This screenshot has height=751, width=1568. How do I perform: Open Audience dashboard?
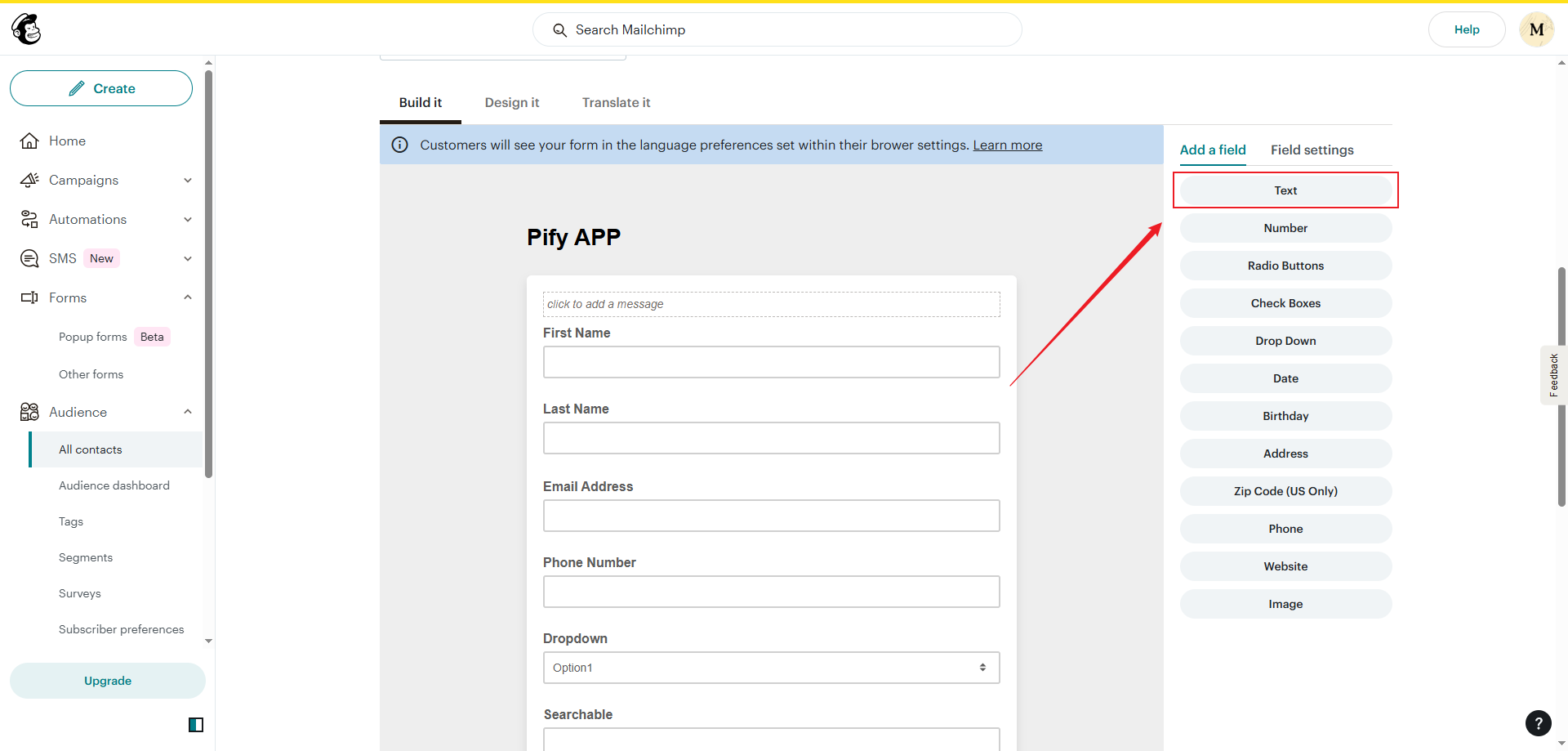tap(114, 485)
